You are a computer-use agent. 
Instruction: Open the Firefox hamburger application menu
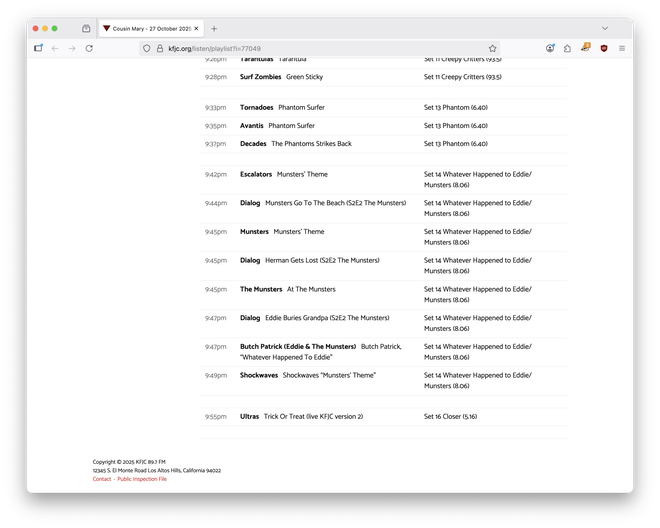pos(621,48)
